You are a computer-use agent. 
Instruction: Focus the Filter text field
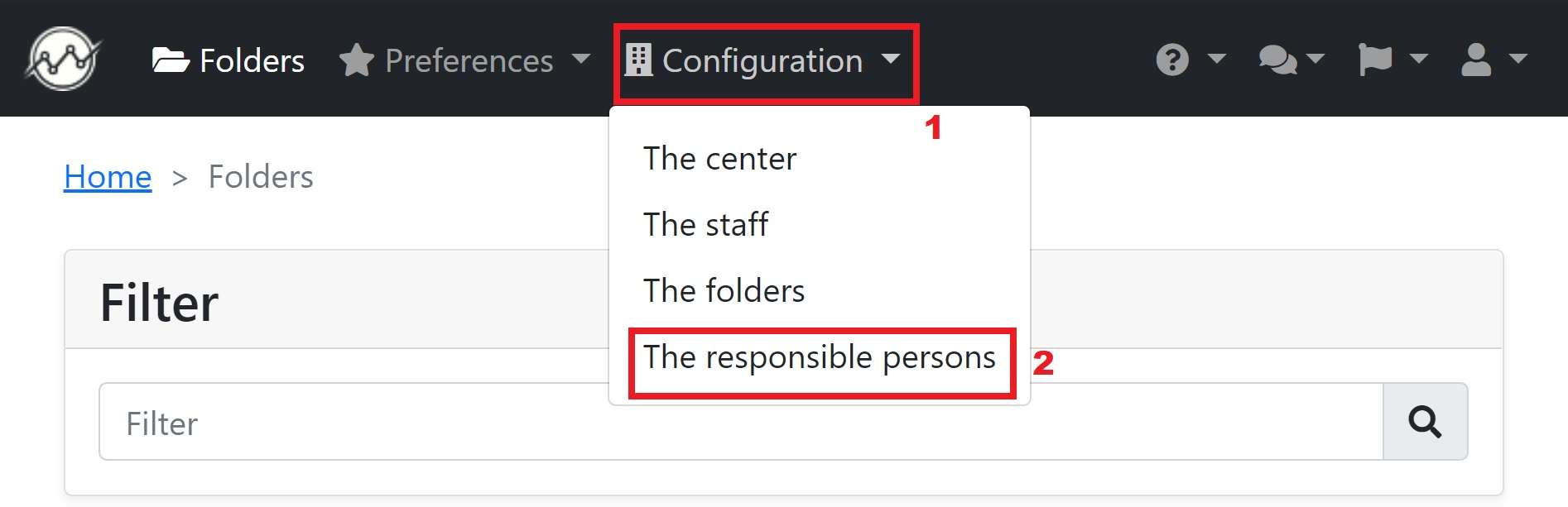[x=741, y=422]
